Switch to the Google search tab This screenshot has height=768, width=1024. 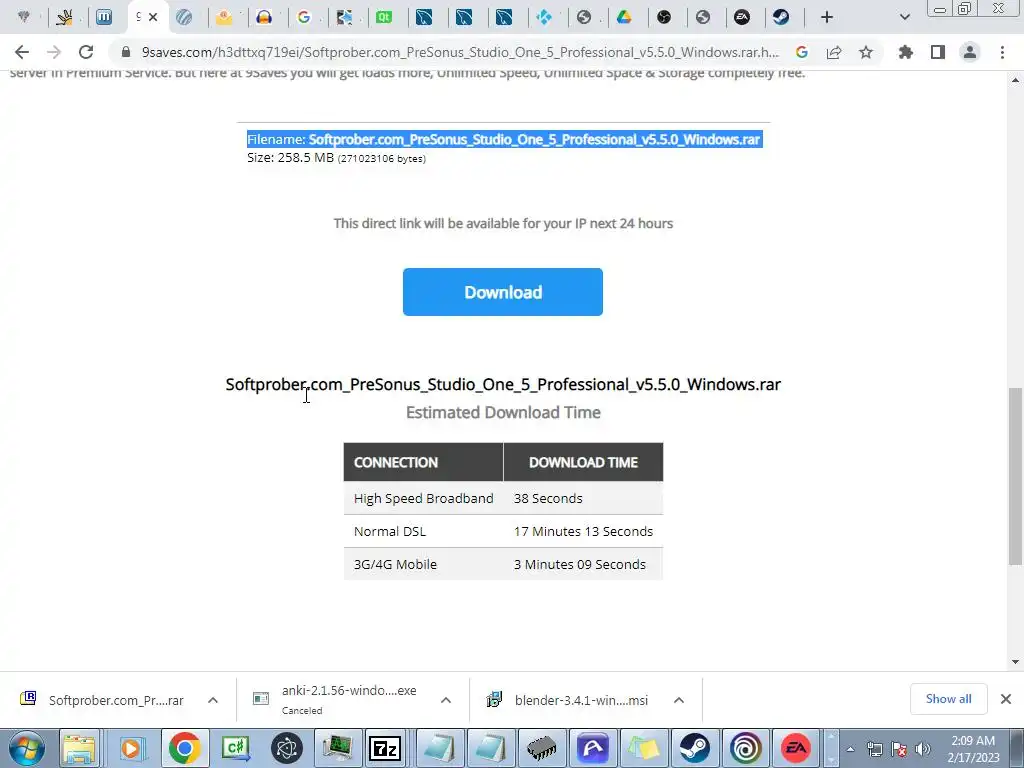(x=304, y=18)
